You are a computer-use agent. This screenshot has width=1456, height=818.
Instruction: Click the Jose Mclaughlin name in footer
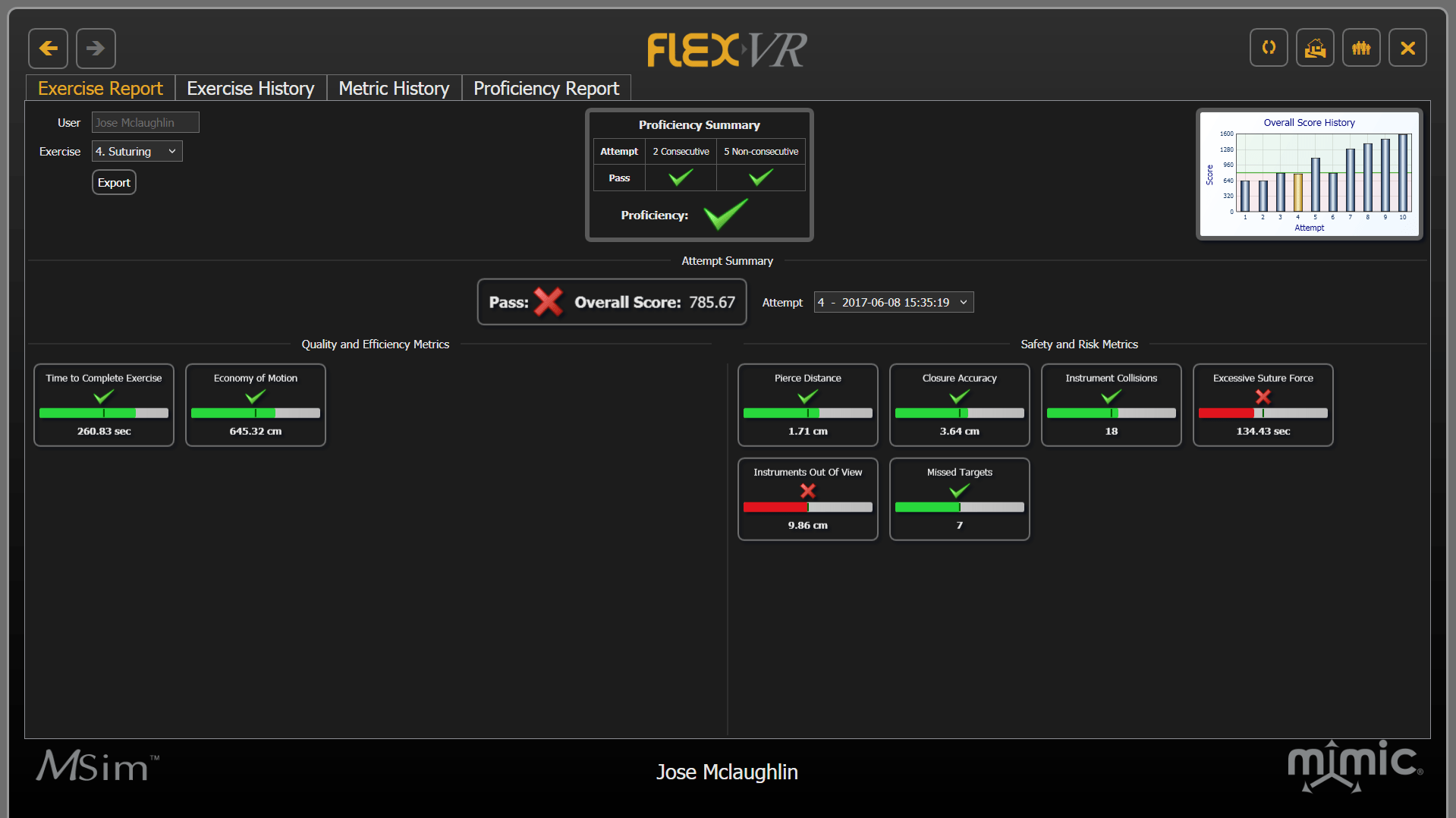tap(727, 772)
